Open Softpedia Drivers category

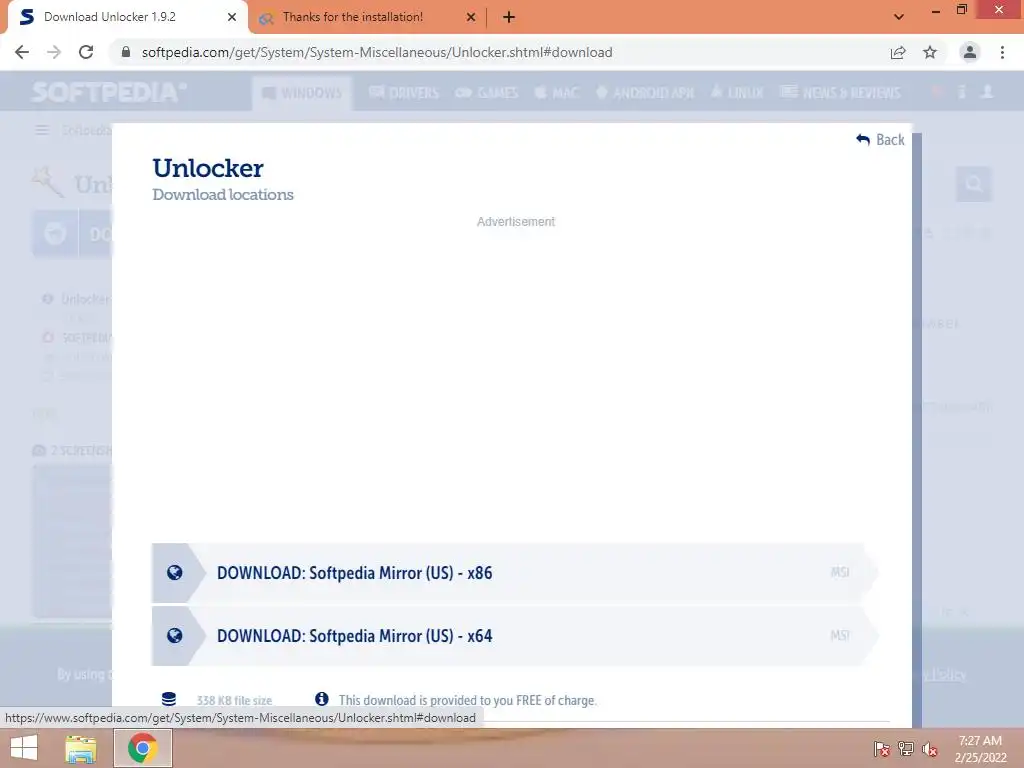point(404,93)
